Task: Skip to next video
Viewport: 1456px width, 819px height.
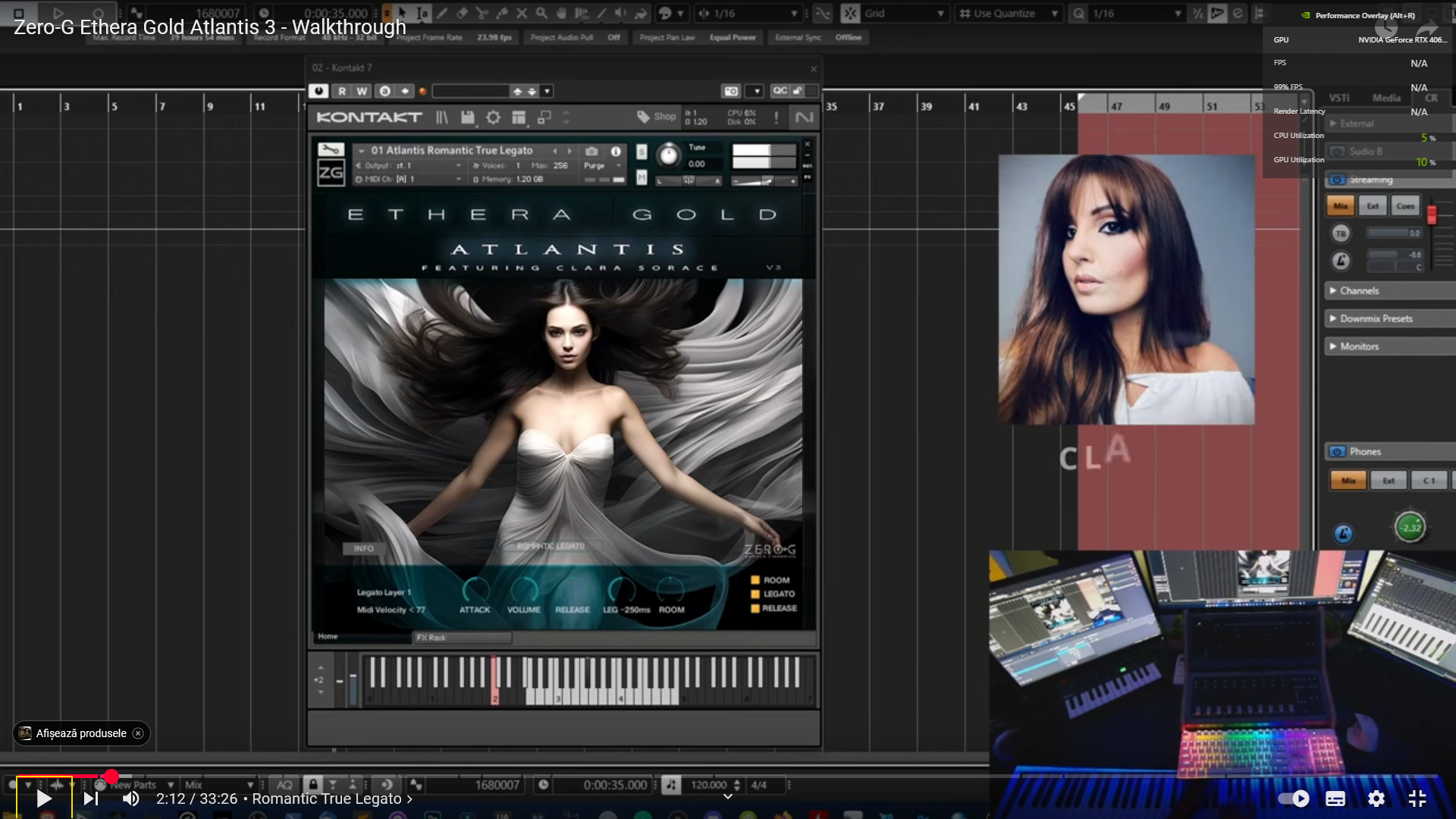Action: 90,799
